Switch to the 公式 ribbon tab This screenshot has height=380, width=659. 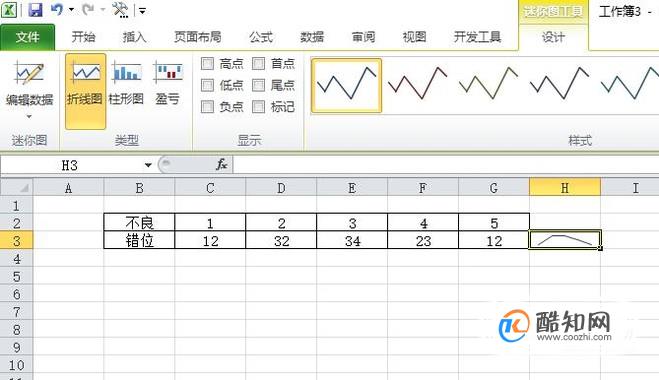pos(261,37)
